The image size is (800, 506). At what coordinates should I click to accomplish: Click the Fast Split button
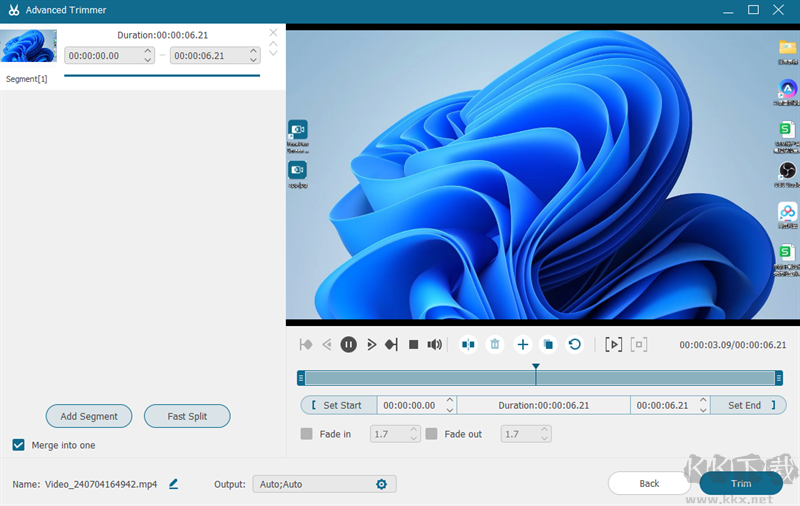tap(187, 416)
